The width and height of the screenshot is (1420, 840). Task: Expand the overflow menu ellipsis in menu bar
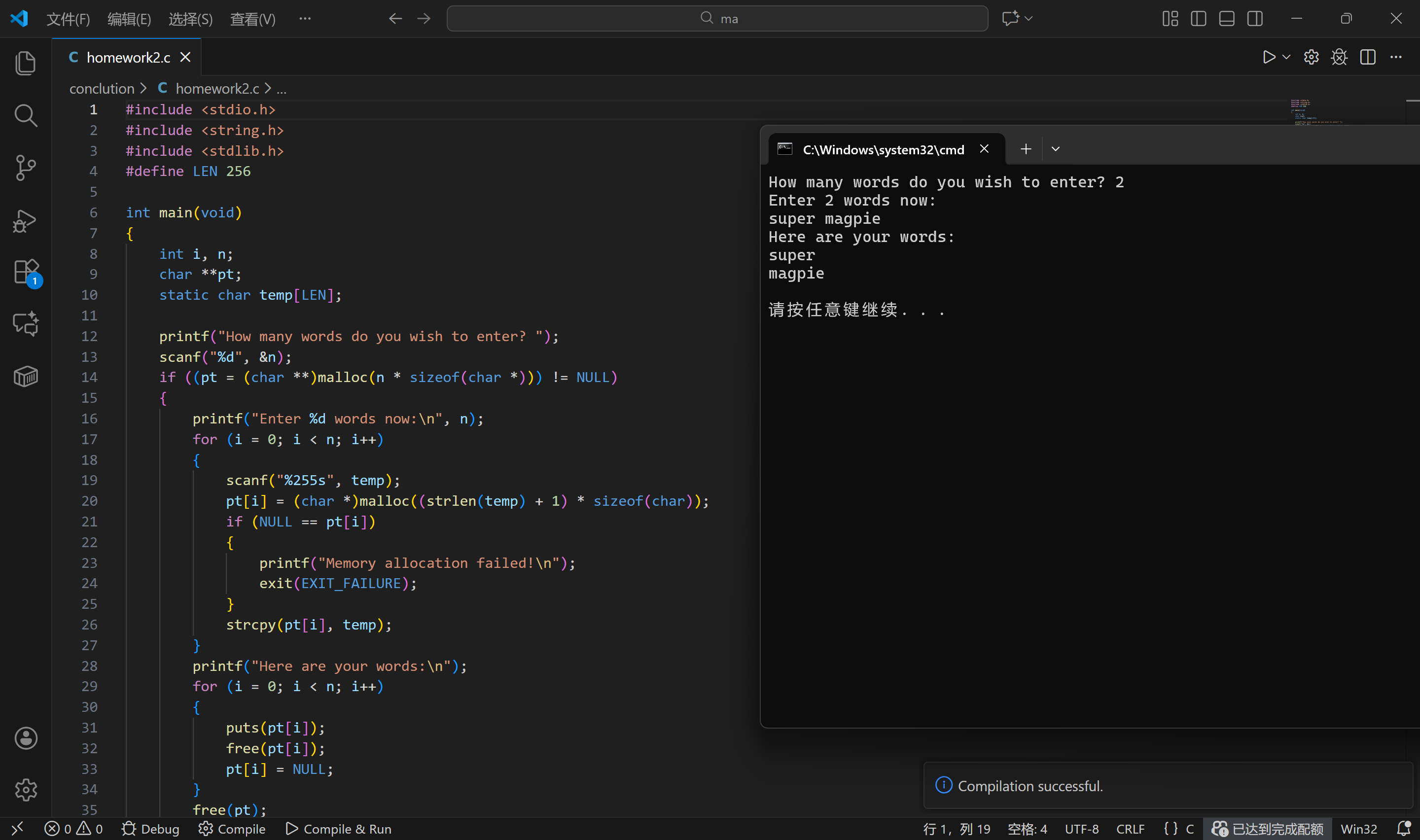coord(305,19)
